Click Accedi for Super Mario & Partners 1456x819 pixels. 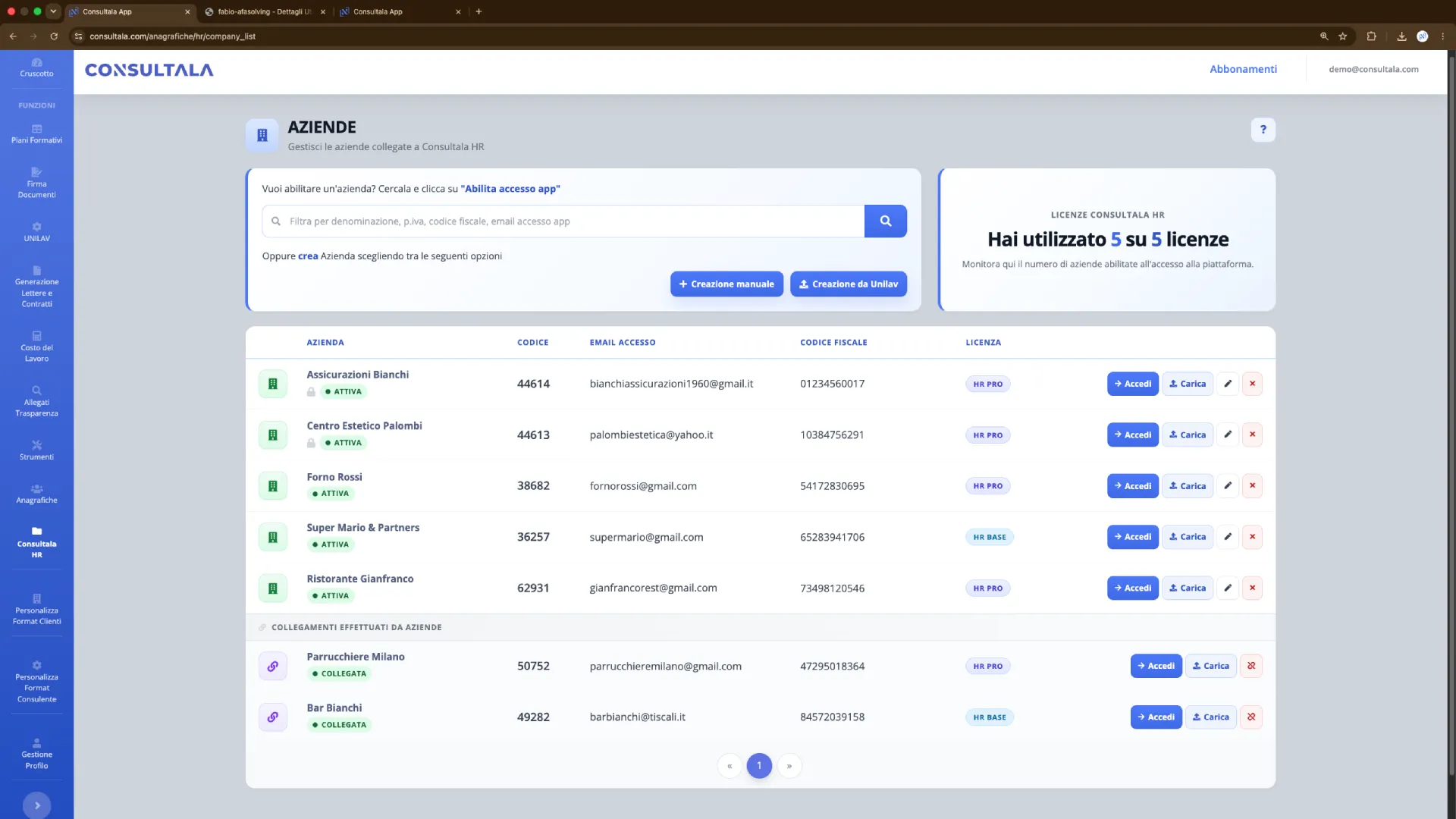click(1133, 537)
